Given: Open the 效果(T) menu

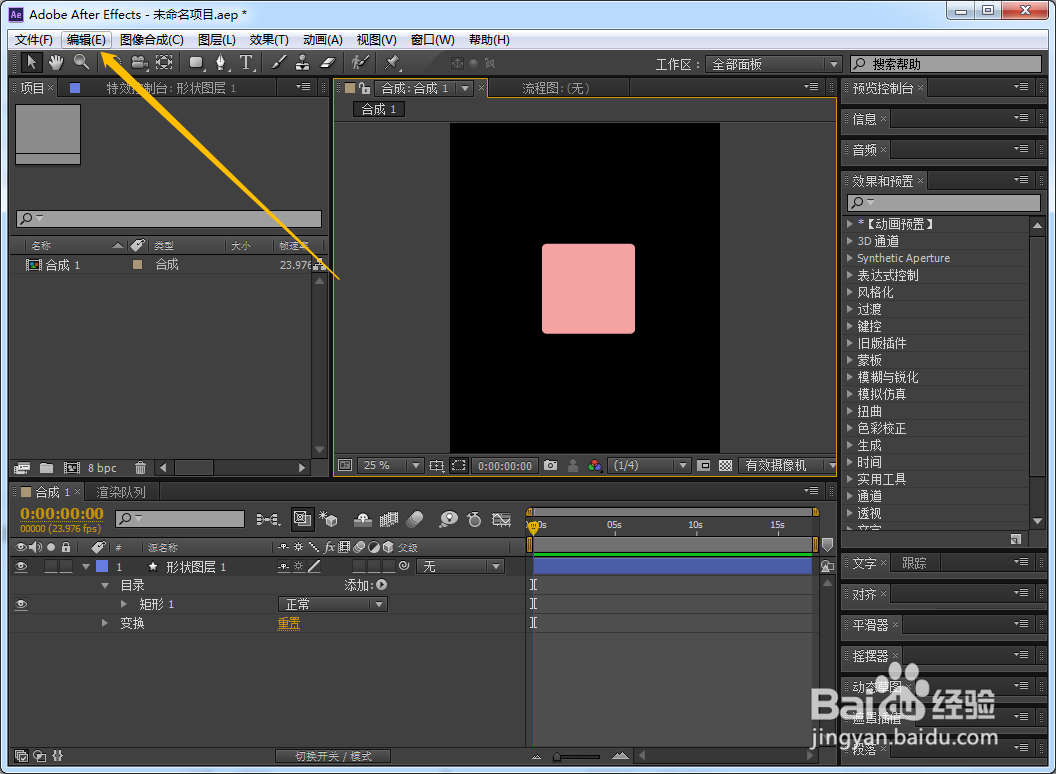Looking at the screenshot, I should [269, 40].
